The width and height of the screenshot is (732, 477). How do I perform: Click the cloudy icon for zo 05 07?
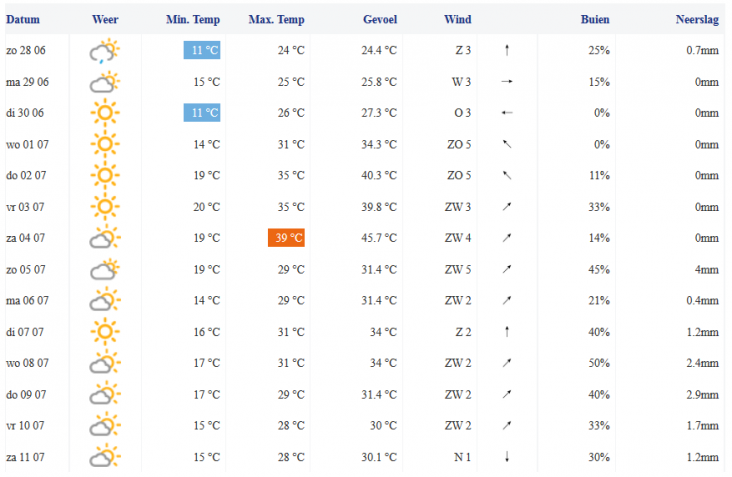point(105,269)
